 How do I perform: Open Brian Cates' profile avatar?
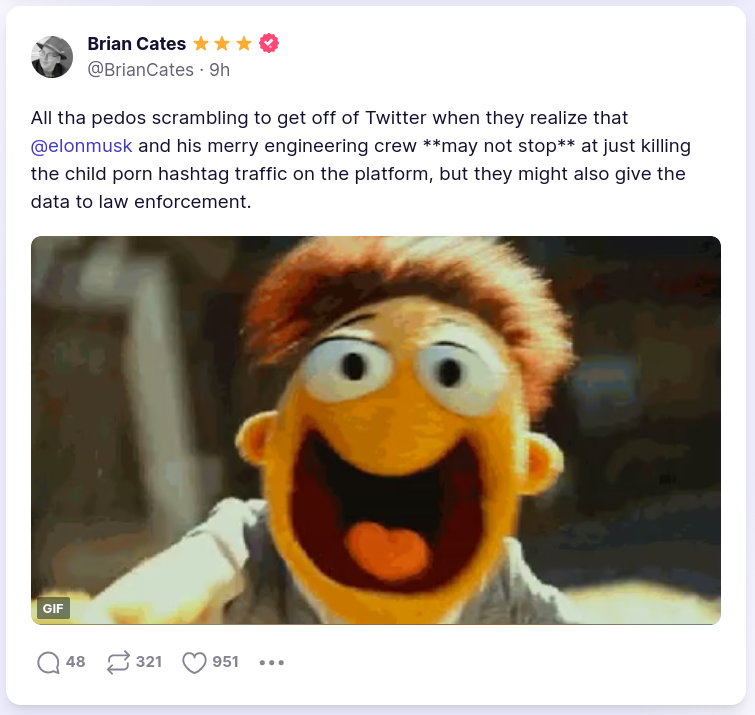[x=52, y=57]
